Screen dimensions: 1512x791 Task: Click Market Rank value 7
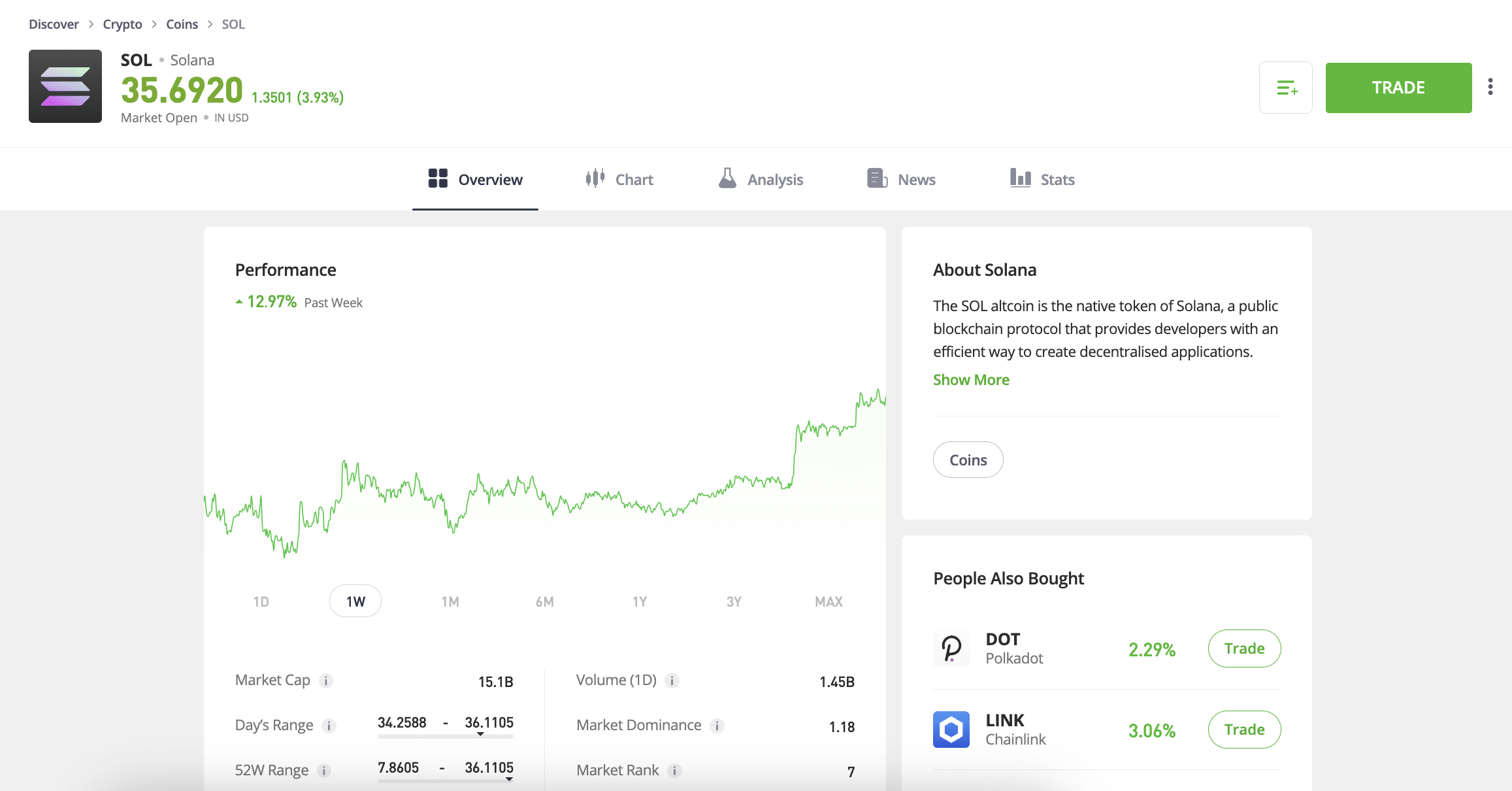pos(851,772)
